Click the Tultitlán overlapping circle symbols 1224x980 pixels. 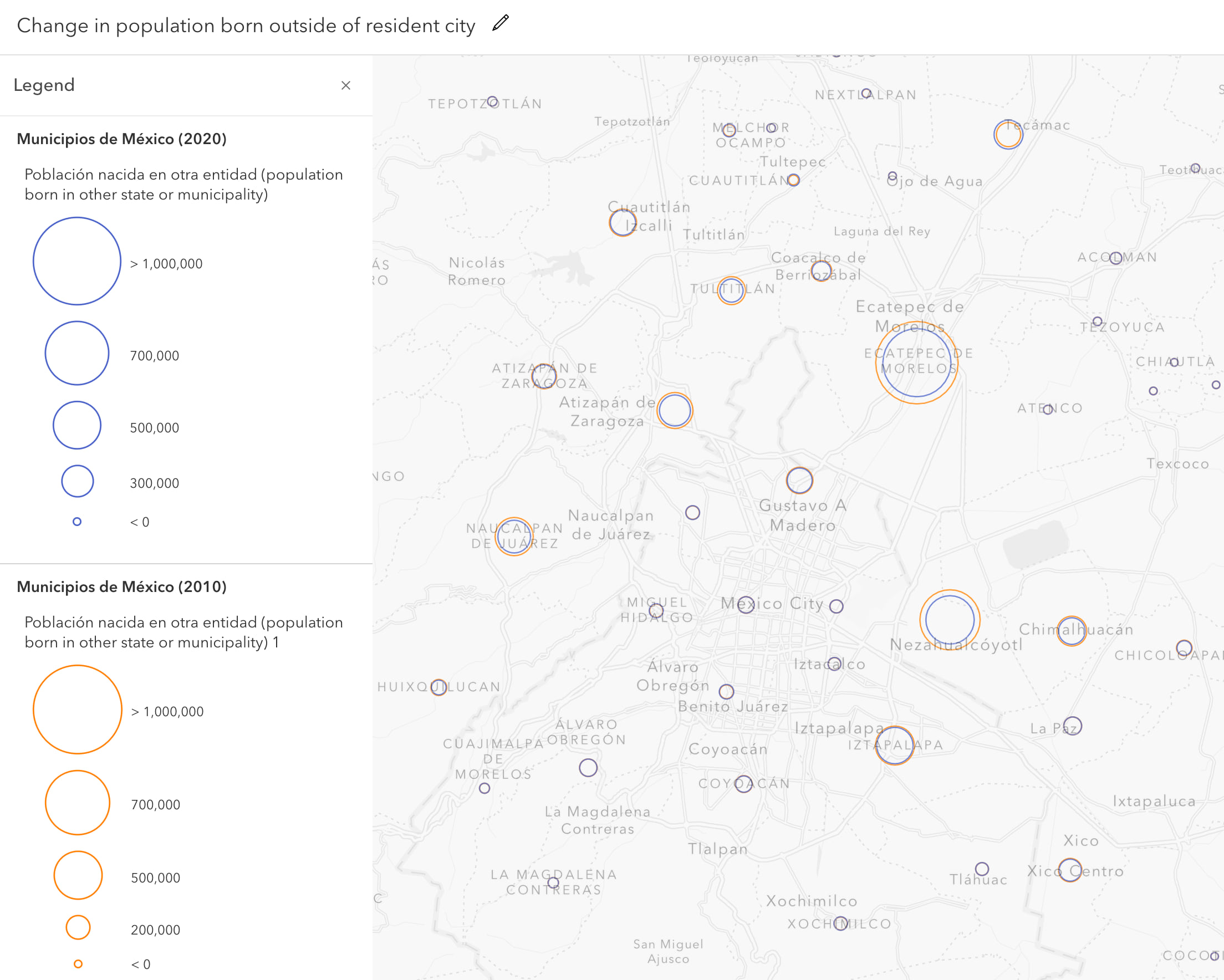(x=732, y=289)
